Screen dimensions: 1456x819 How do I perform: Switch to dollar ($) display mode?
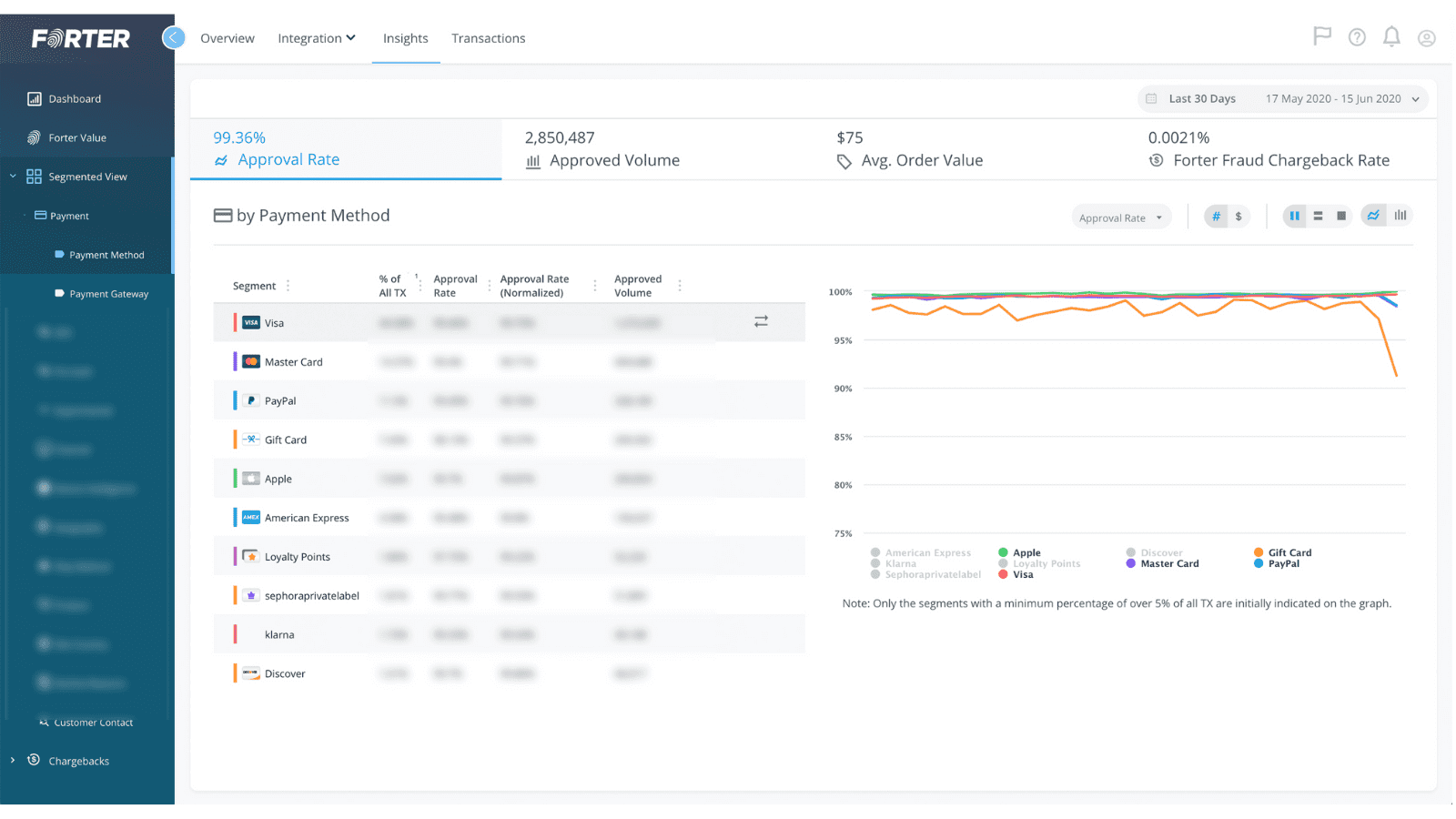1239,217
